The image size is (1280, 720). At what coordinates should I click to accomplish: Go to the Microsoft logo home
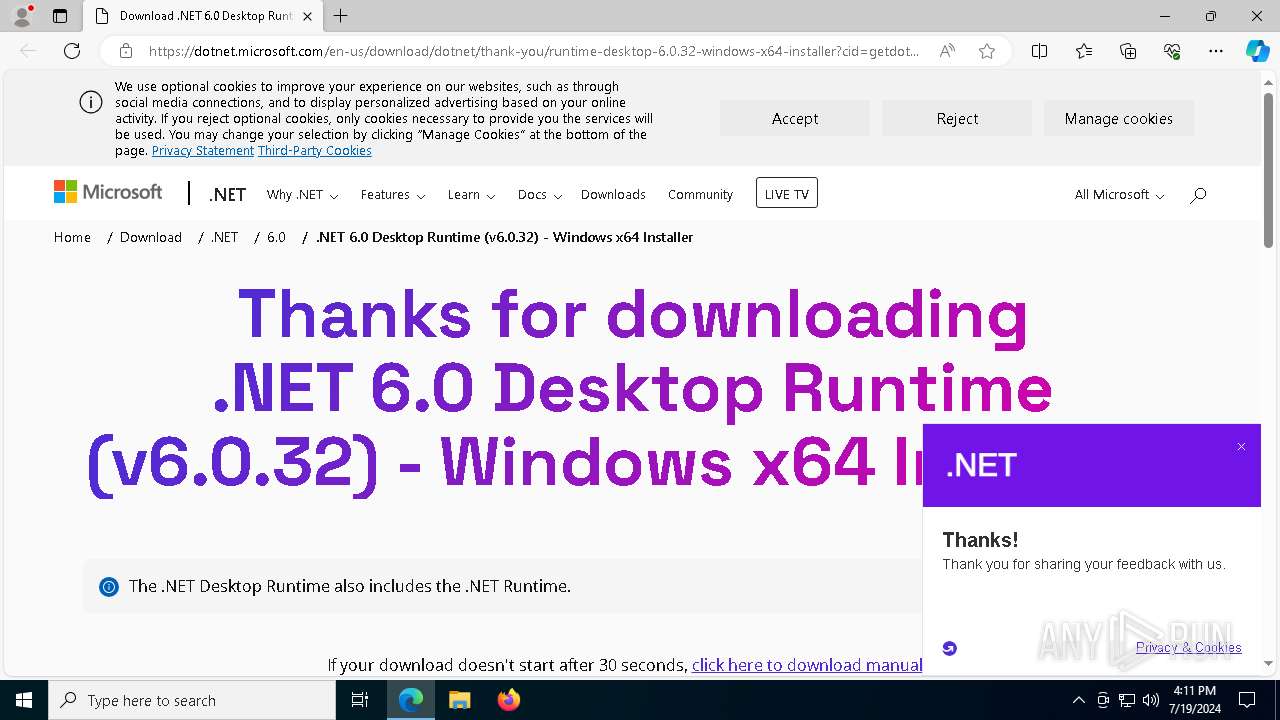click(x=108, y=192)
